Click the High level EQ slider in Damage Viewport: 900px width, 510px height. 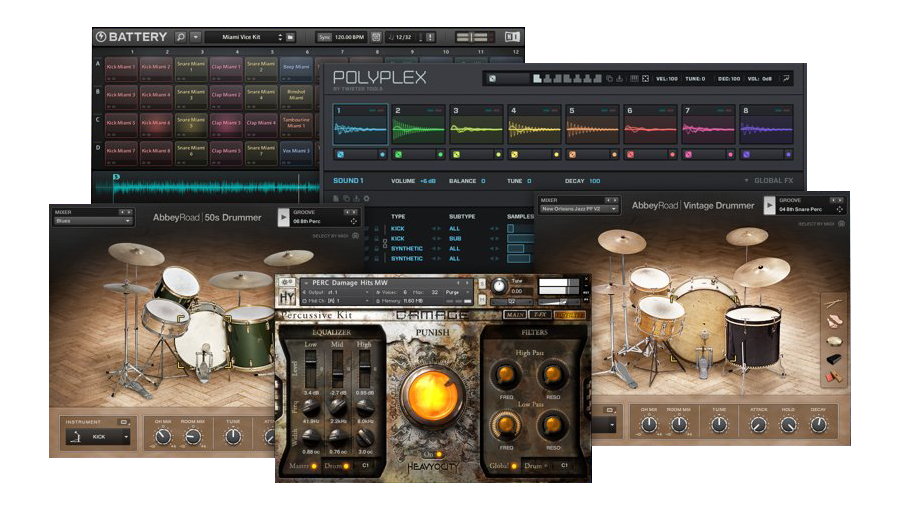tap(364, 369)
